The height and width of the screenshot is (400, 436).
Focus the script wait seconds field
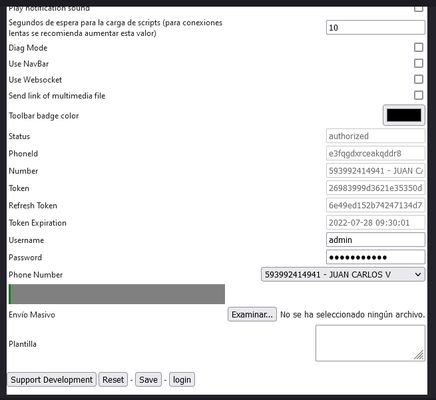[x=375, y=28]
